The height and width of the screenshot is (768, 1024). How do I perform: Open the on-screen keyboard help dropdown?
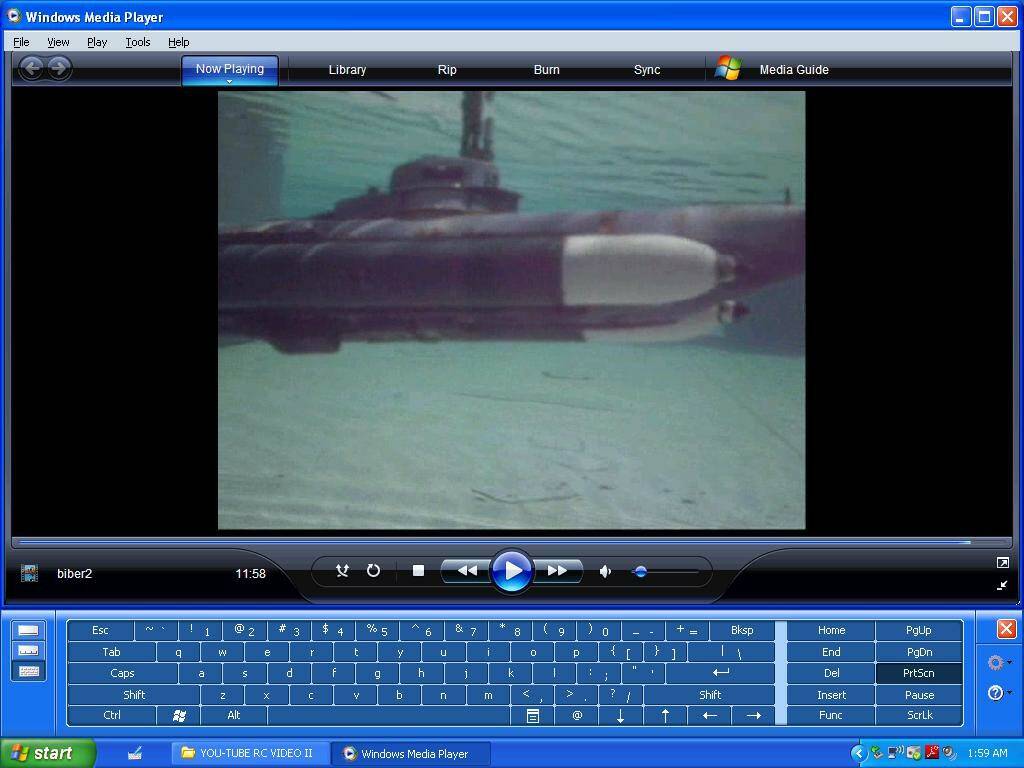(1010, 693)
